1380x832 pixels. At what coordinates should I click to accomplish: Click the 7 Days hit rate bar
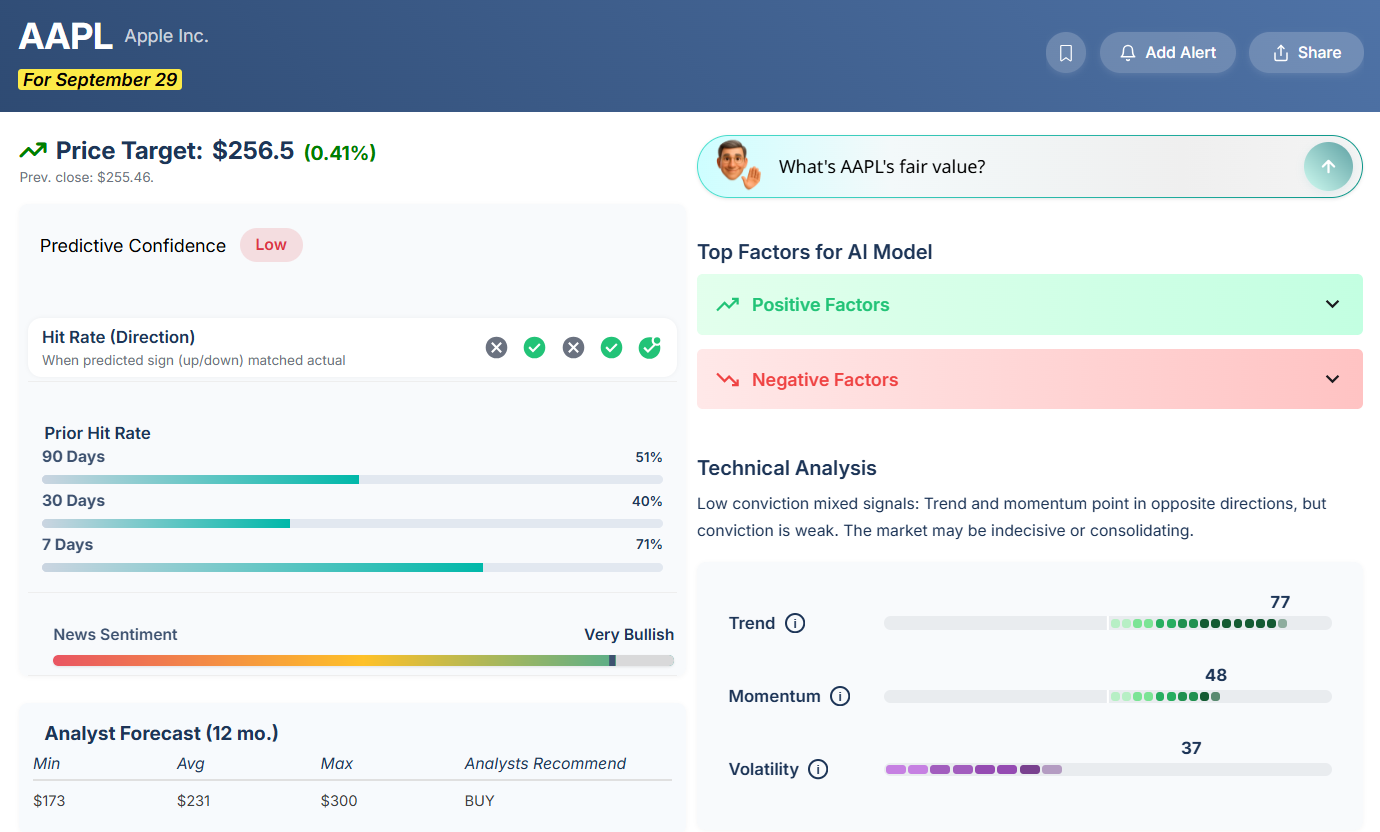352,567
